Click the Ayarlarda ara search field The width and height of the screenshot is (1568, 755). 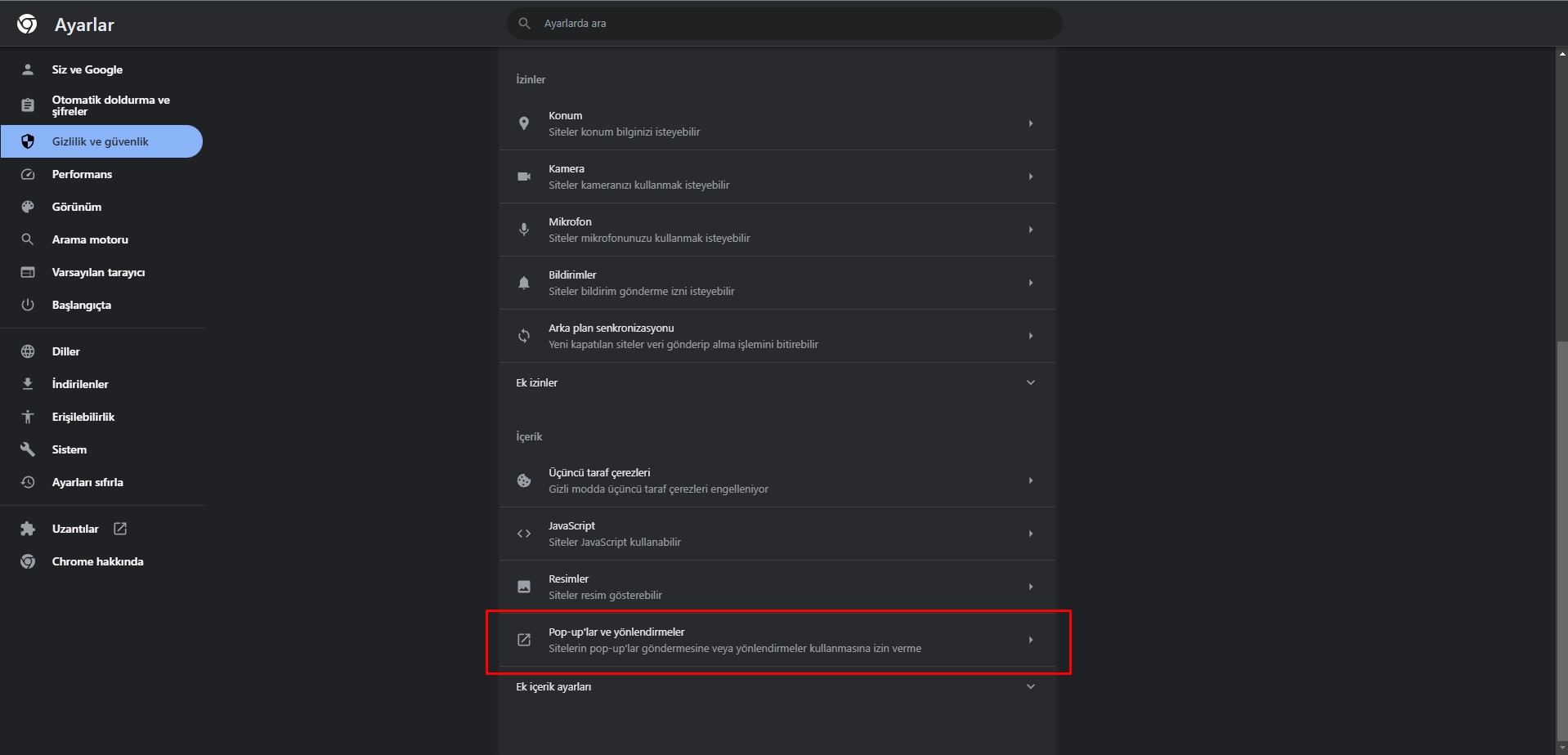[x=785, y=24]
